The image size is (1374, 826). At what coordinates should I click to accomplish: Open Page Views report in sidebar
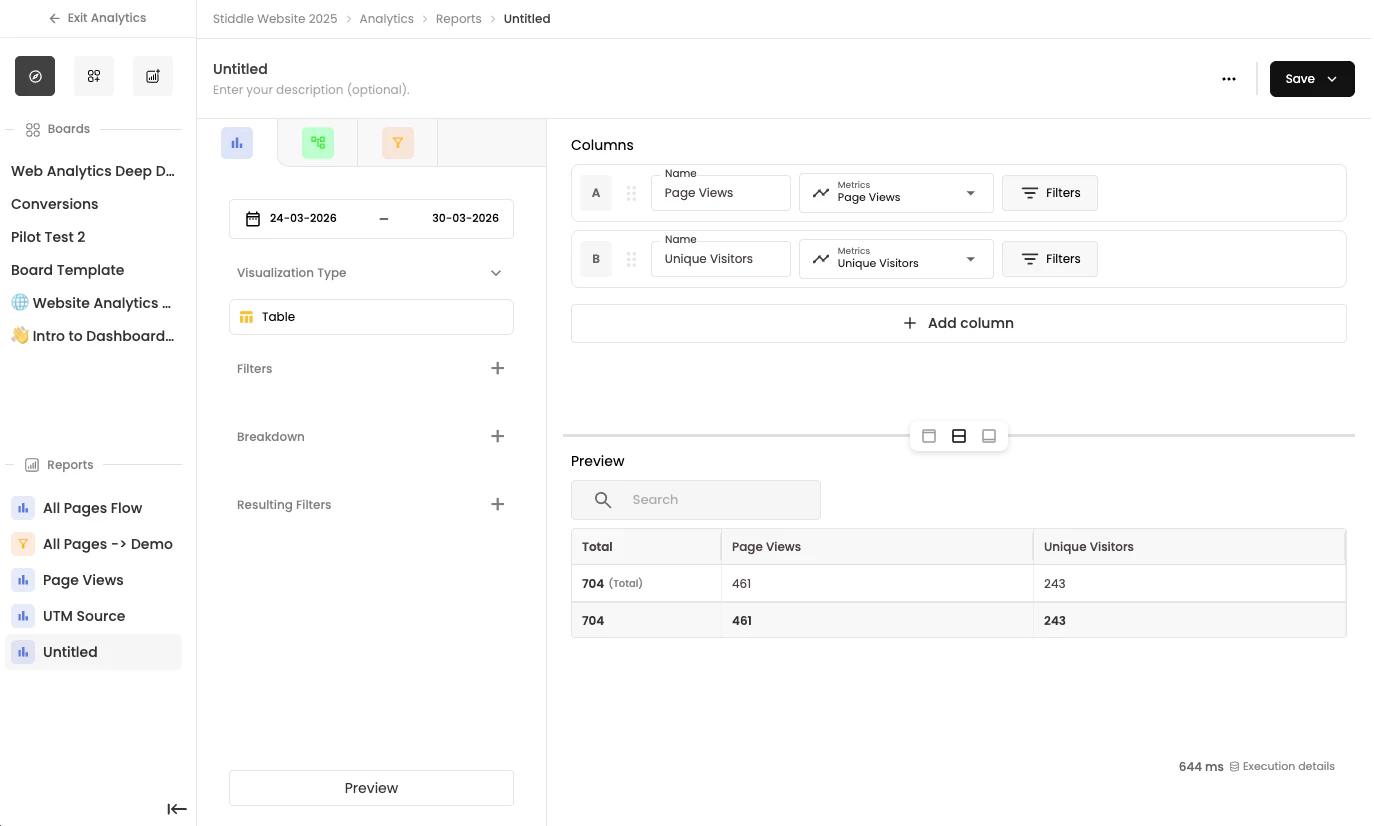(x=93, y=580)
